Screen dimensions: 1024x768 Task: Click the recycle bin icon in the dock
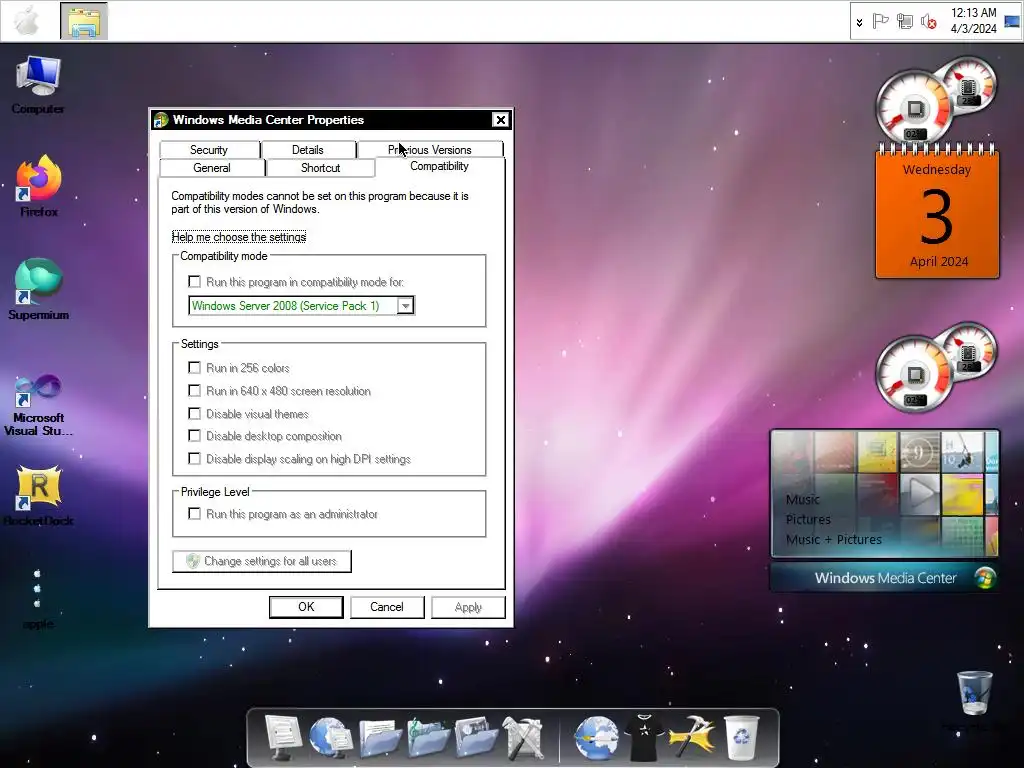[741, 738]
